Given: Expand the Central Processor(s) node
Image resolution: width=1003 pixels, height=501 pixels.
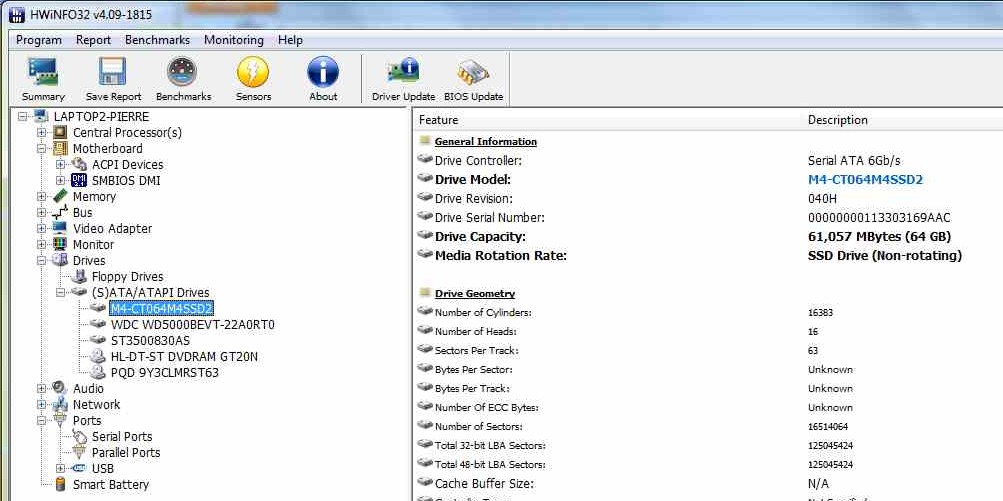Looking at the screenshot, I should (x=42, y=132).
